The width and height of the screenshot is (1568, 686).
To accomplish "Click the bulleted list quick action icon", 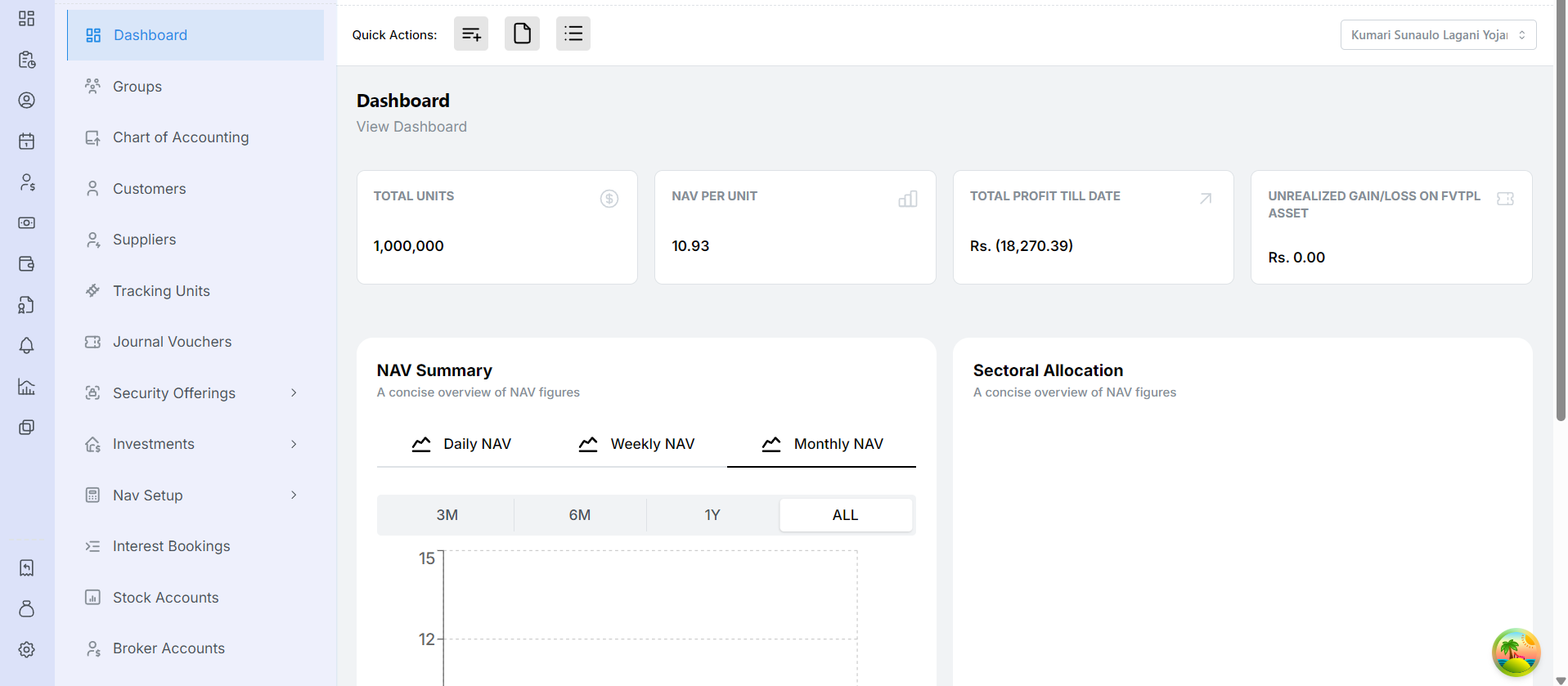I will pos(573,34).
